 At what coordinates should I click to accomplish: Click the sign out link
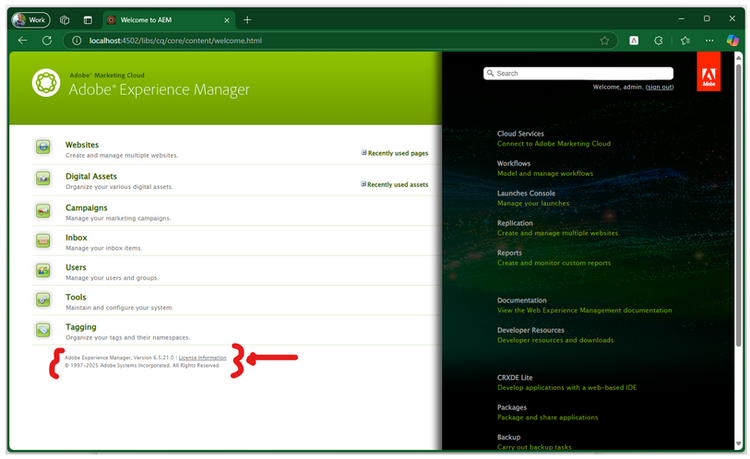pyautogui.click(x=660, y=87)
